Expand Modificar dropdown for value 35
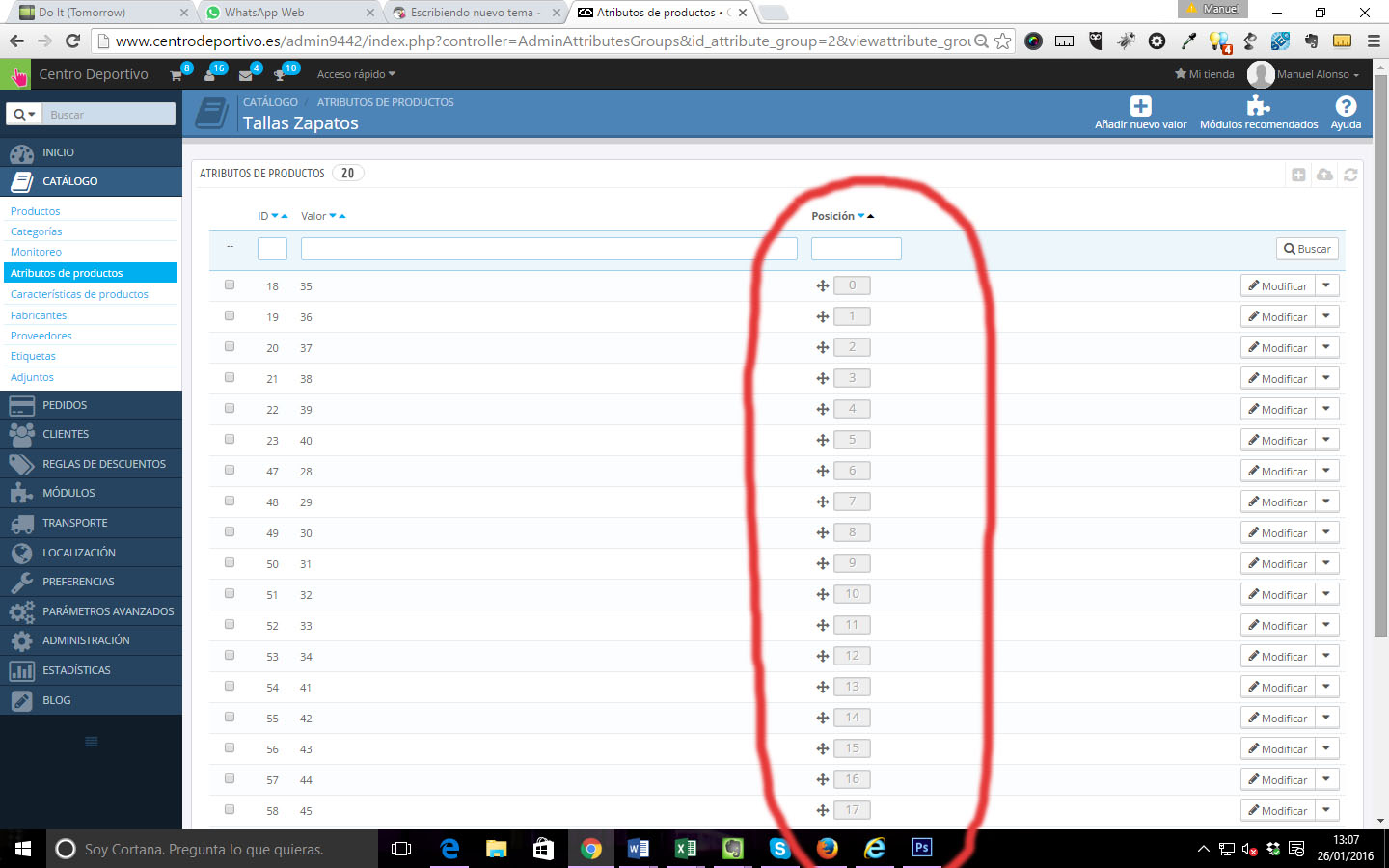Screen dimensions: 1389x868 pyautogui.click(x=1326, y=285)
